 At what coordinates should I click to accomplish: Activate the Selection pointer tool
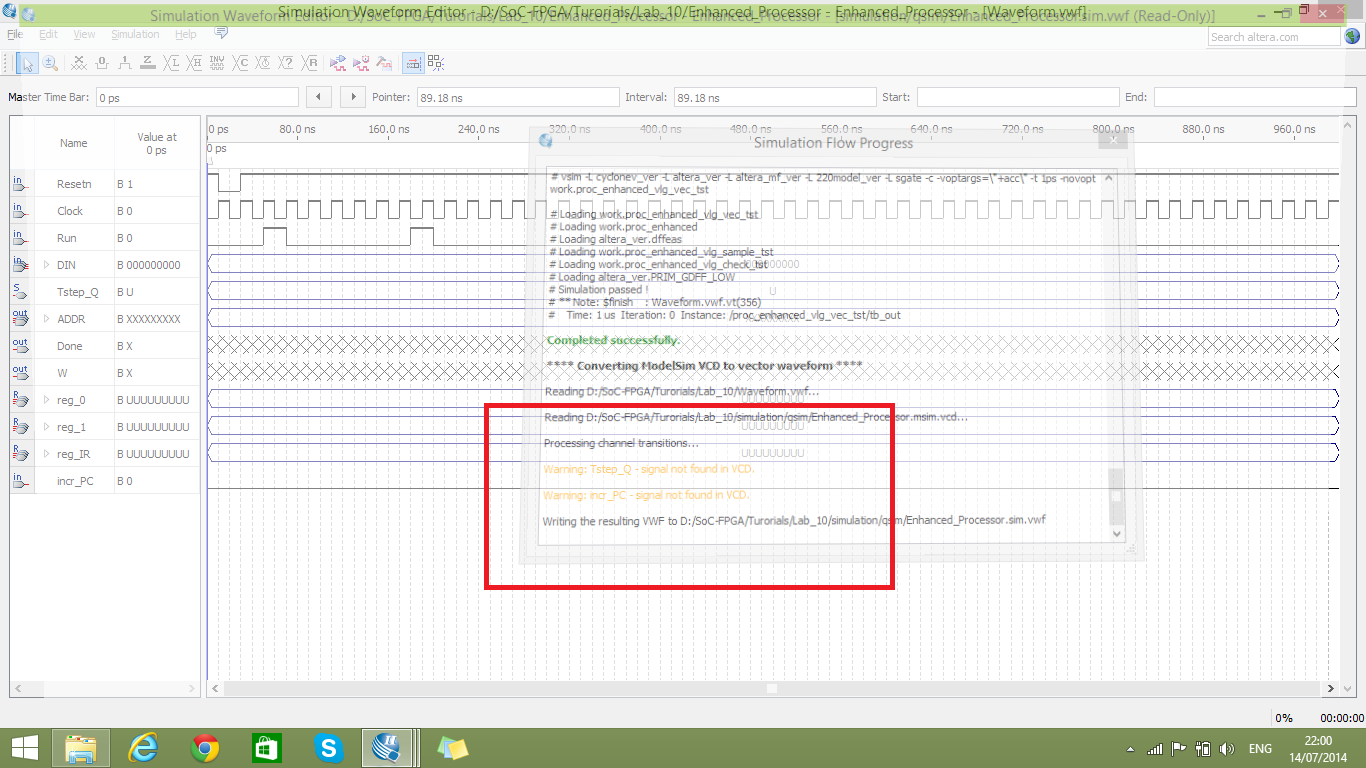[28, 63]
